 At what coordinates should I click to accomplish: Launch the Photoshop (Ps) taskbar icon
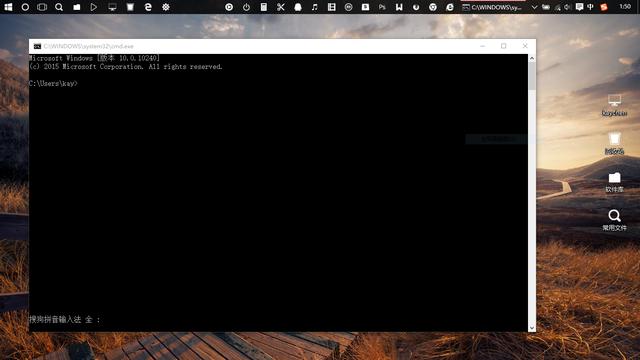pos(382,7)
